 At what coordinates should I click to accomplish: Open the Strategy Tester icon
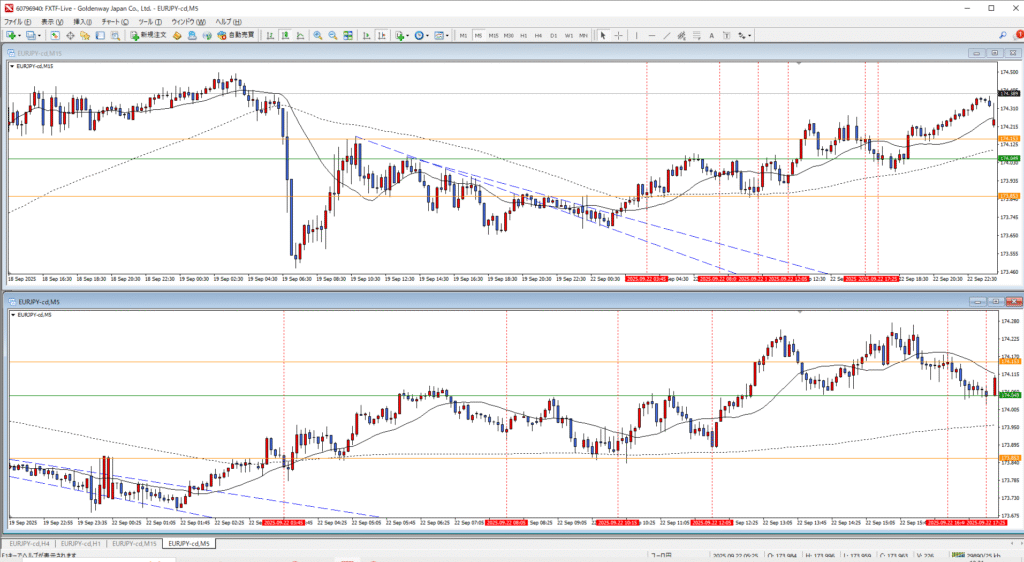pyautogui.click(x=115, y=35)
